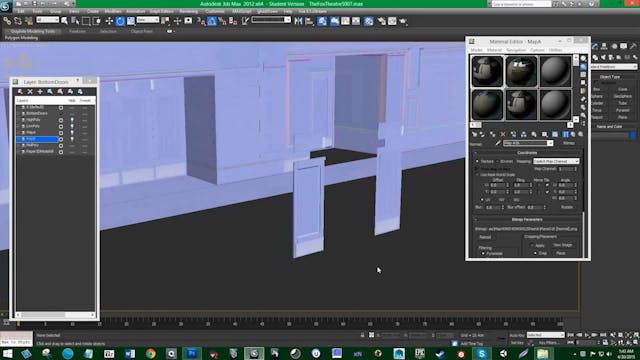Select second material sample slot
Screen dimensions: 640x360
pos(521,71)
